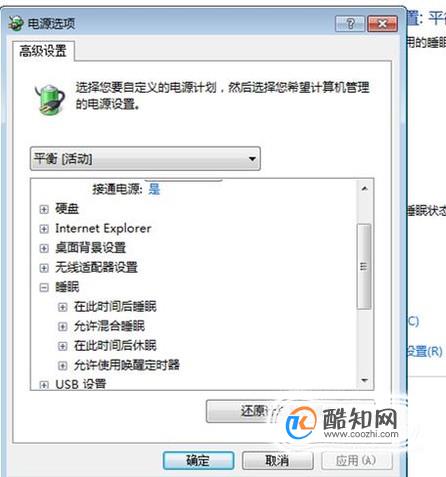Click the scrollbar up arrow in settings list
The height and width of the screenshot is (477, 446).
[364, 189]
